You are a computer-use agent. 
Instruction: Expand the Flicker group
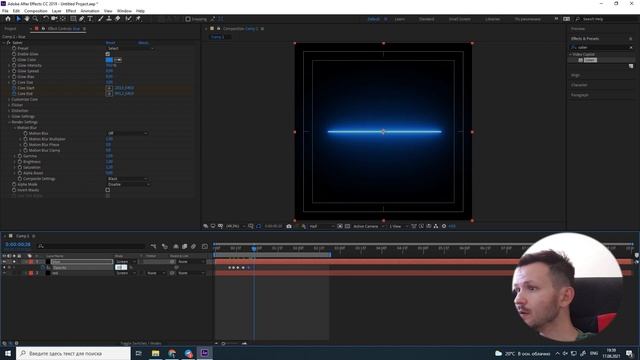click(9, 105)
